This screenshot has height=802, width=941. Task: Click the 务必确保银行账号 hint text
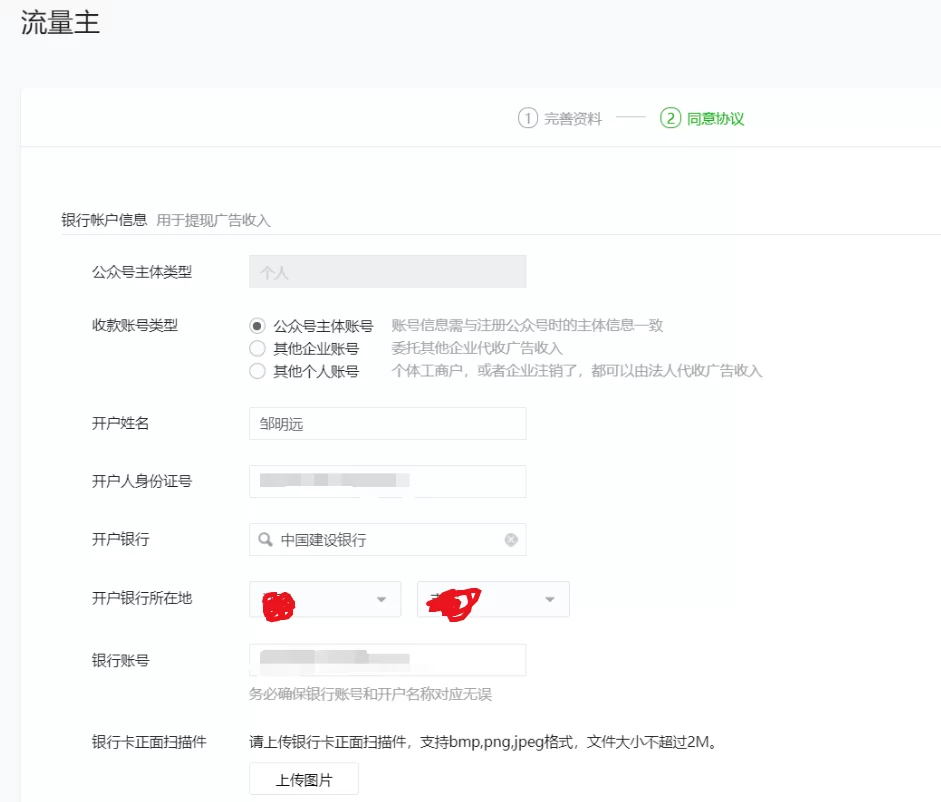tap(370, 694)
